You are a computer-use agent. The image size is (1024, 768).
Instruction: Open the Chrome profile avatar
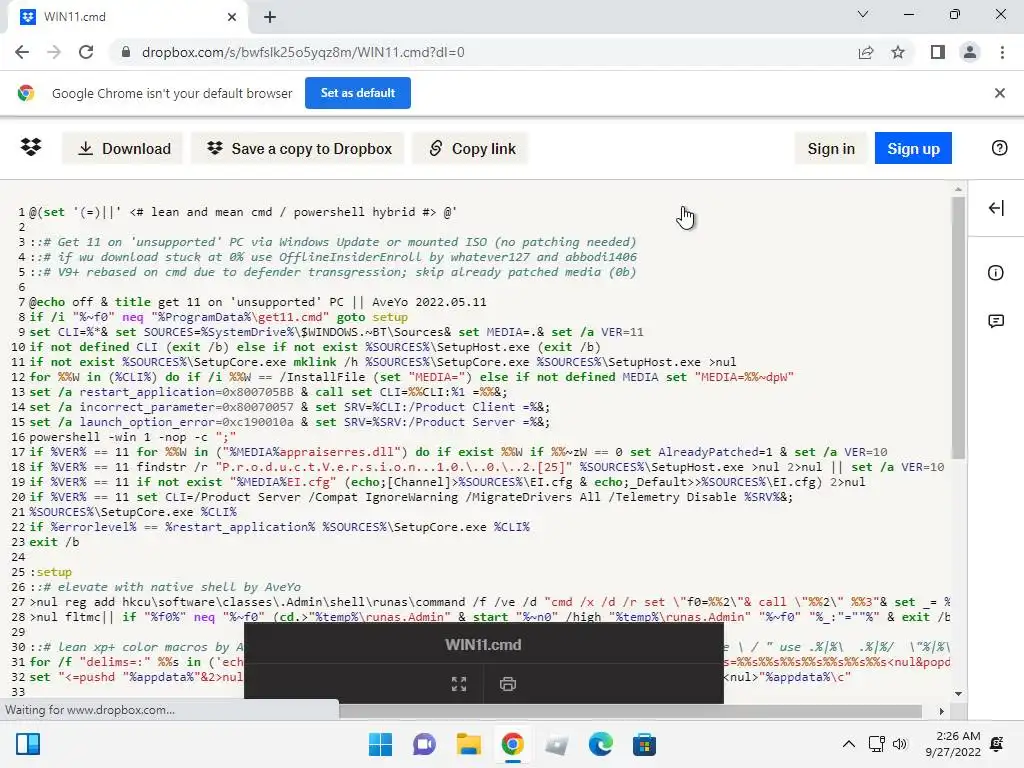point(970,52)
